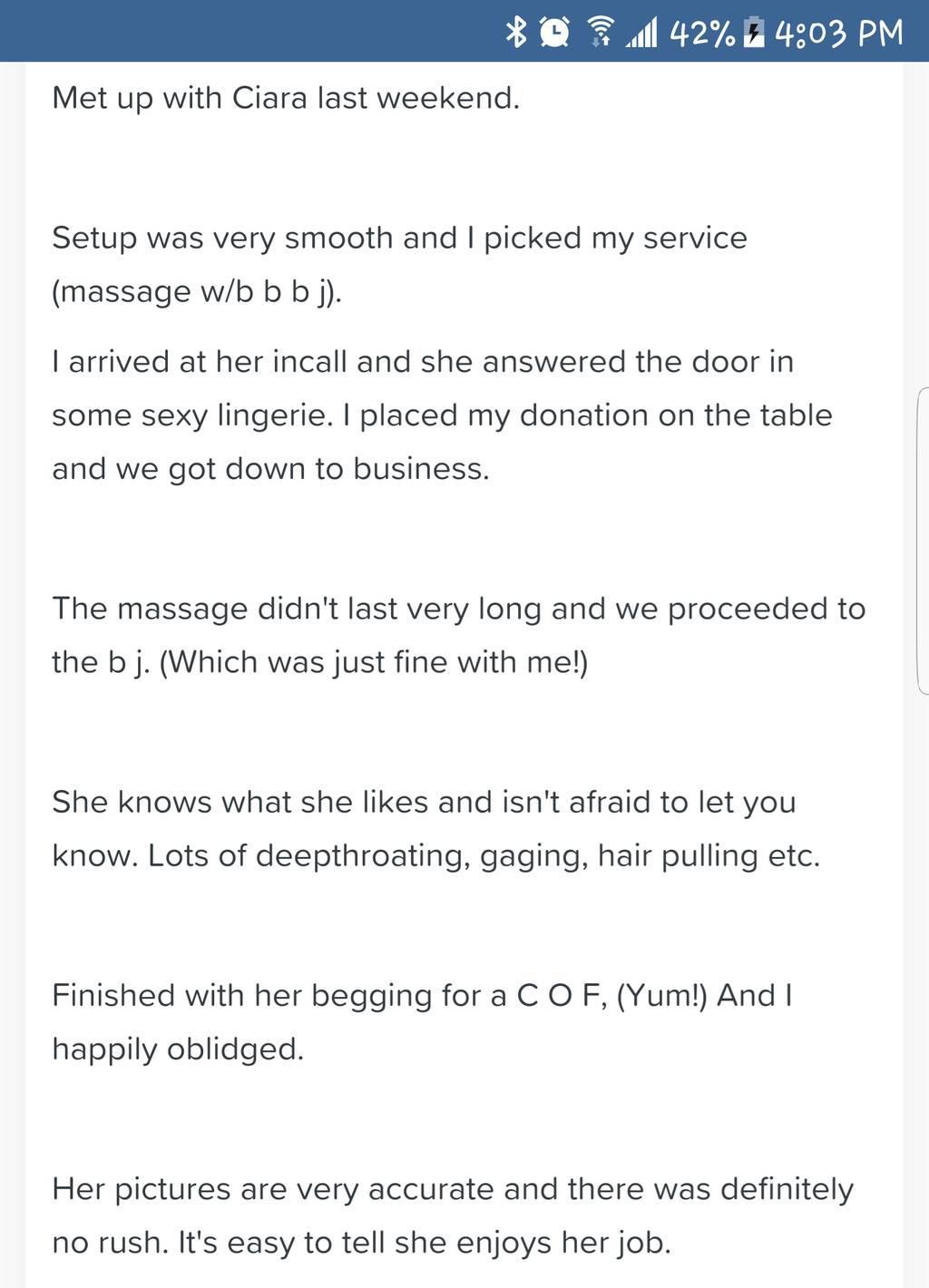
Task: Click the scroll handle on right edge
Action: pos(922,541)
